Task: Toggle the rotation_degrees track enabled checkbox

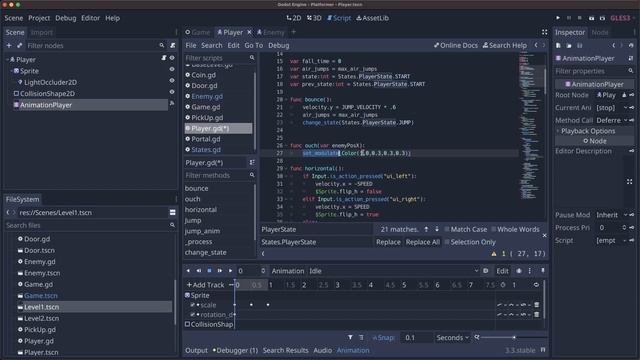Action: [193, 315]
